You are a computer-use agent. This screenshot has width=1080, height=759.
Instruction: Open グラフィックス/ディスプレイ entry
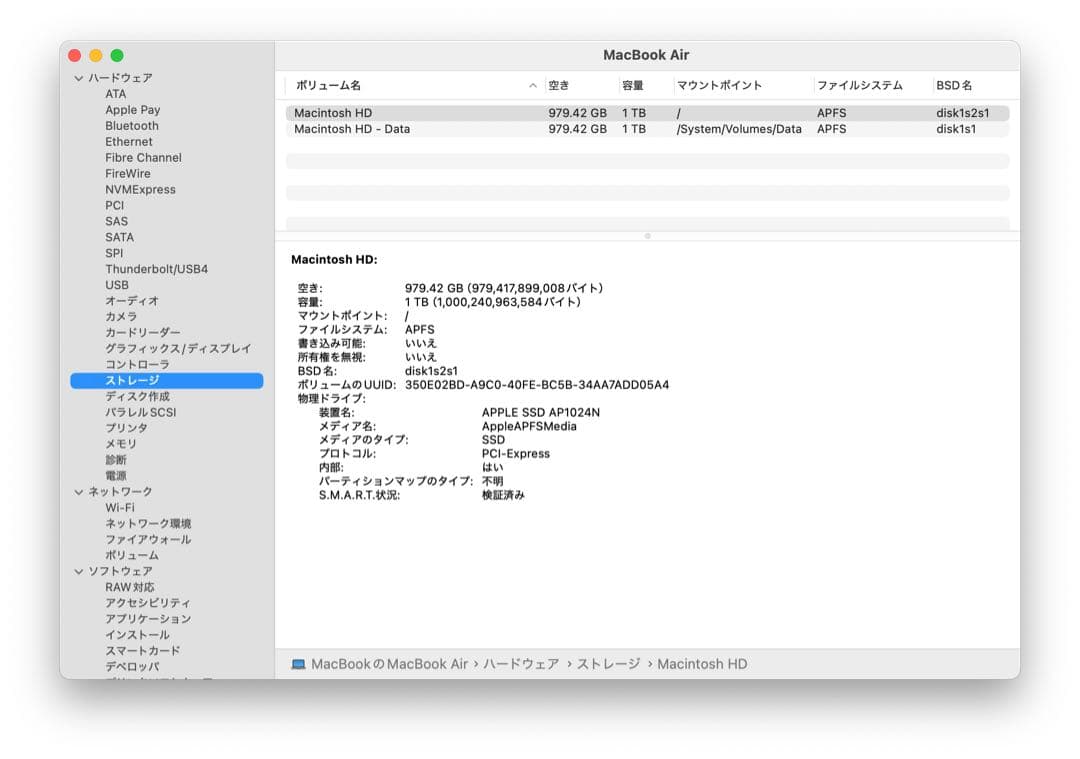[x=178, y=349]
